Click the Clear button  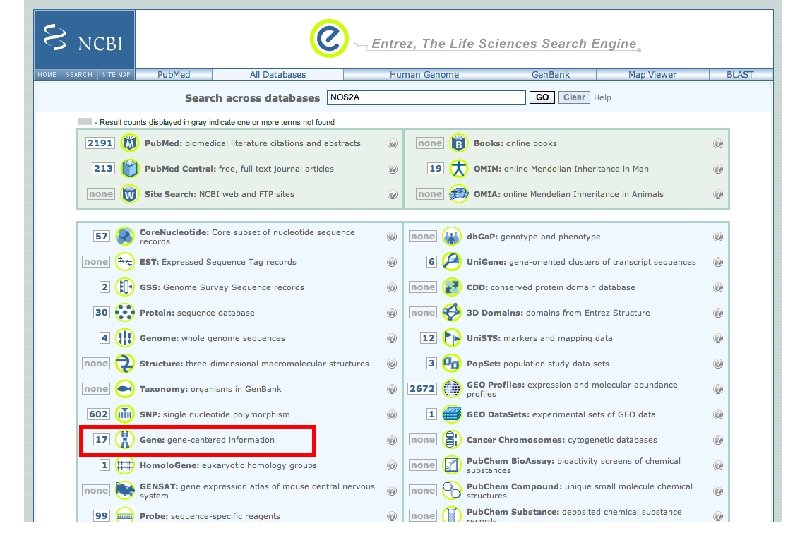(574, 97)
